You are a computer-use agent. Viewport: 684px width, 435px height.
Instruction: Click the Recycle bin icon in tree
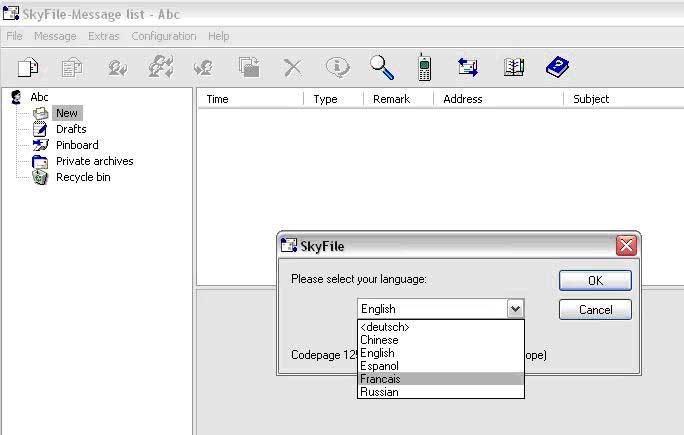tap(40, 177)
